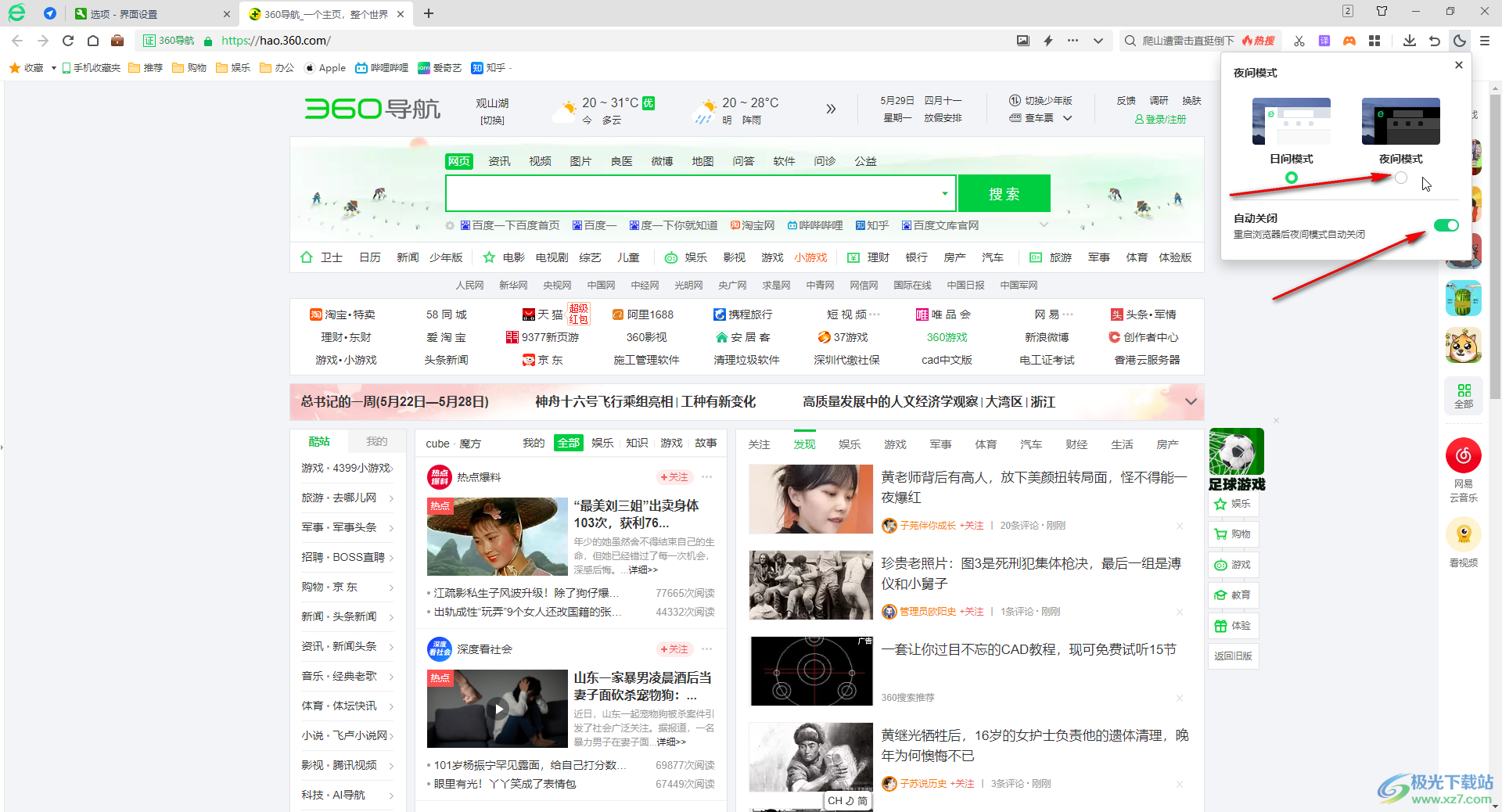This screenshot has height=812, width=1502.
Task: Switch to the 资讯 search tab
Action: coord(499,161)
